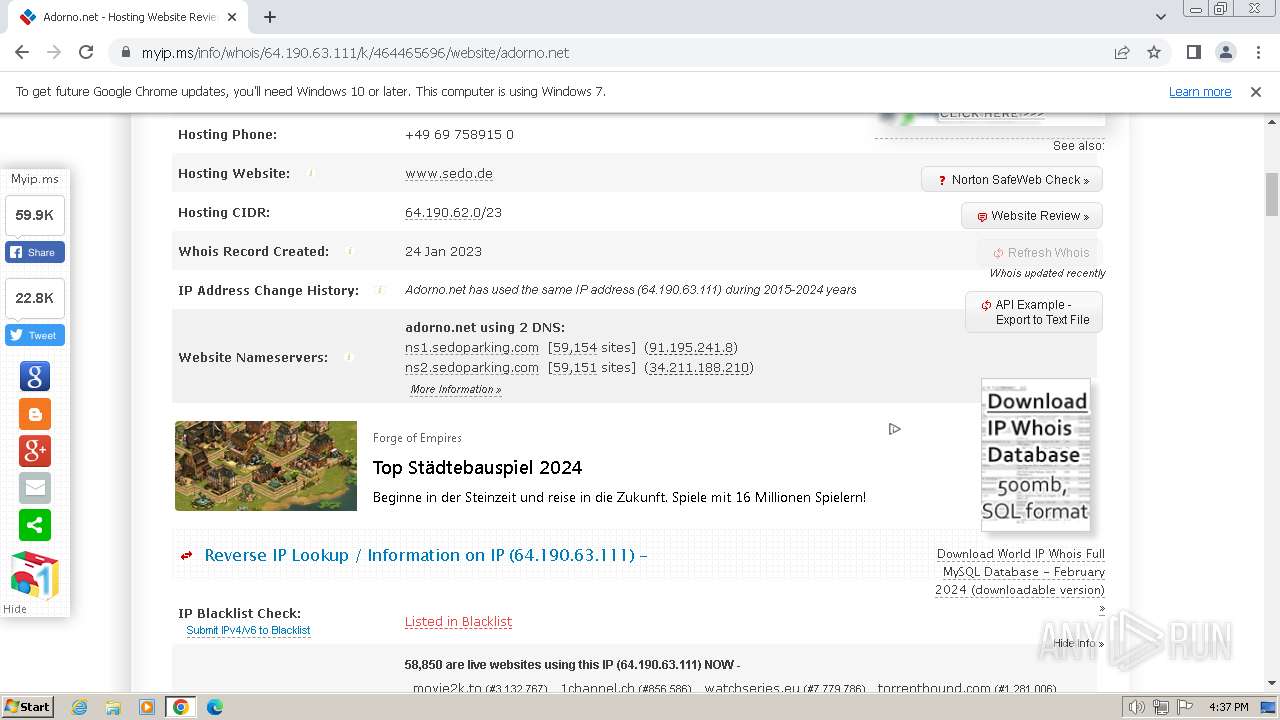Open IP 91.195.241.8 link

point(691,348)
